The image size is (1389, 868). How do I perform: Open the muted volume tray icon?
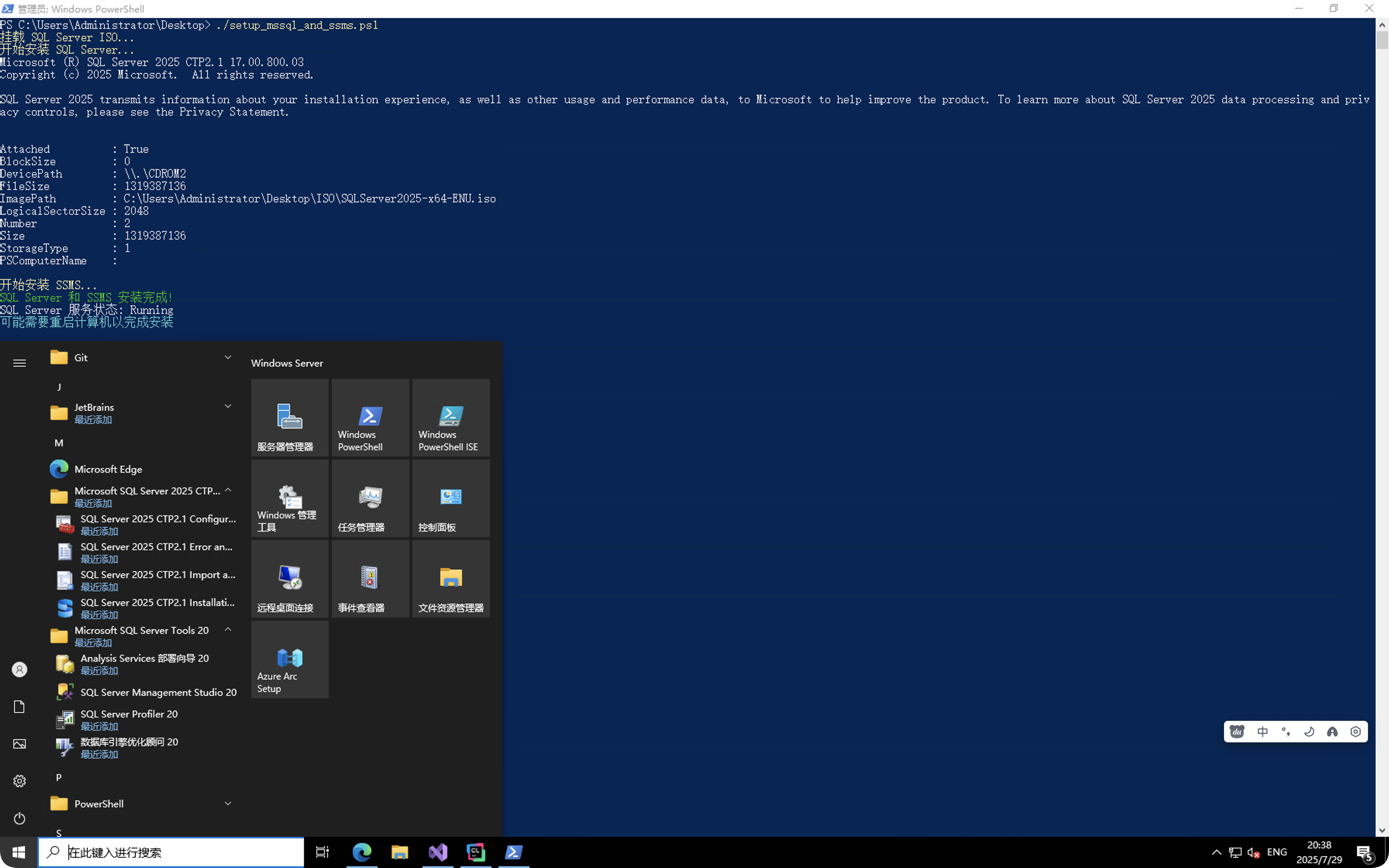pos(1253,852)
